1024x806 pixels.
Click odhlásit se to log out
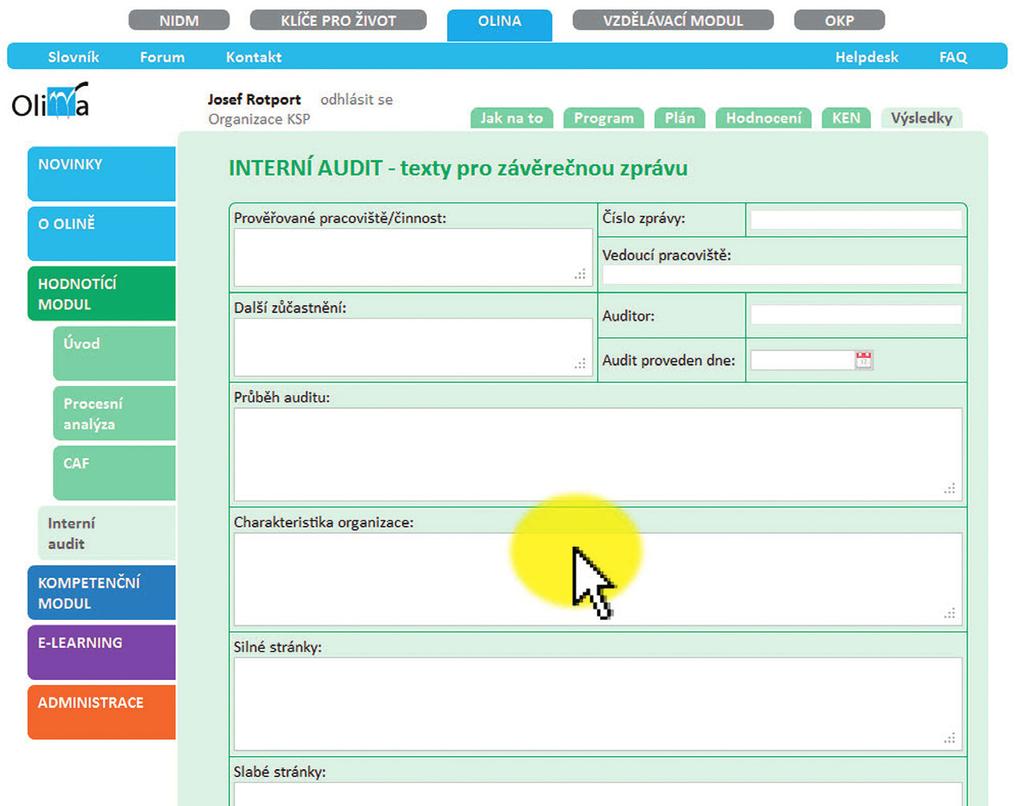pos(357,99)
